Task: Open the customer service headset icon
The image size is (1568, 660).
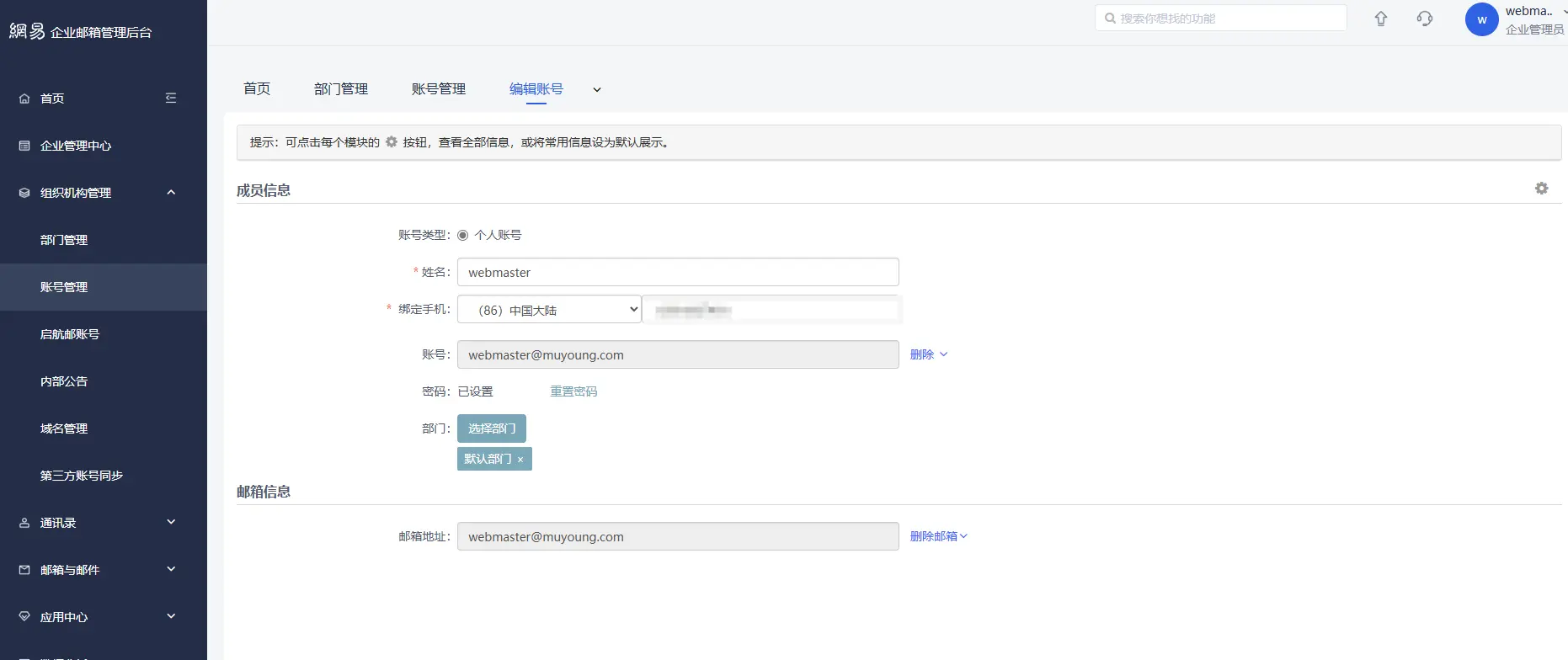Action: pos(1425,19)
